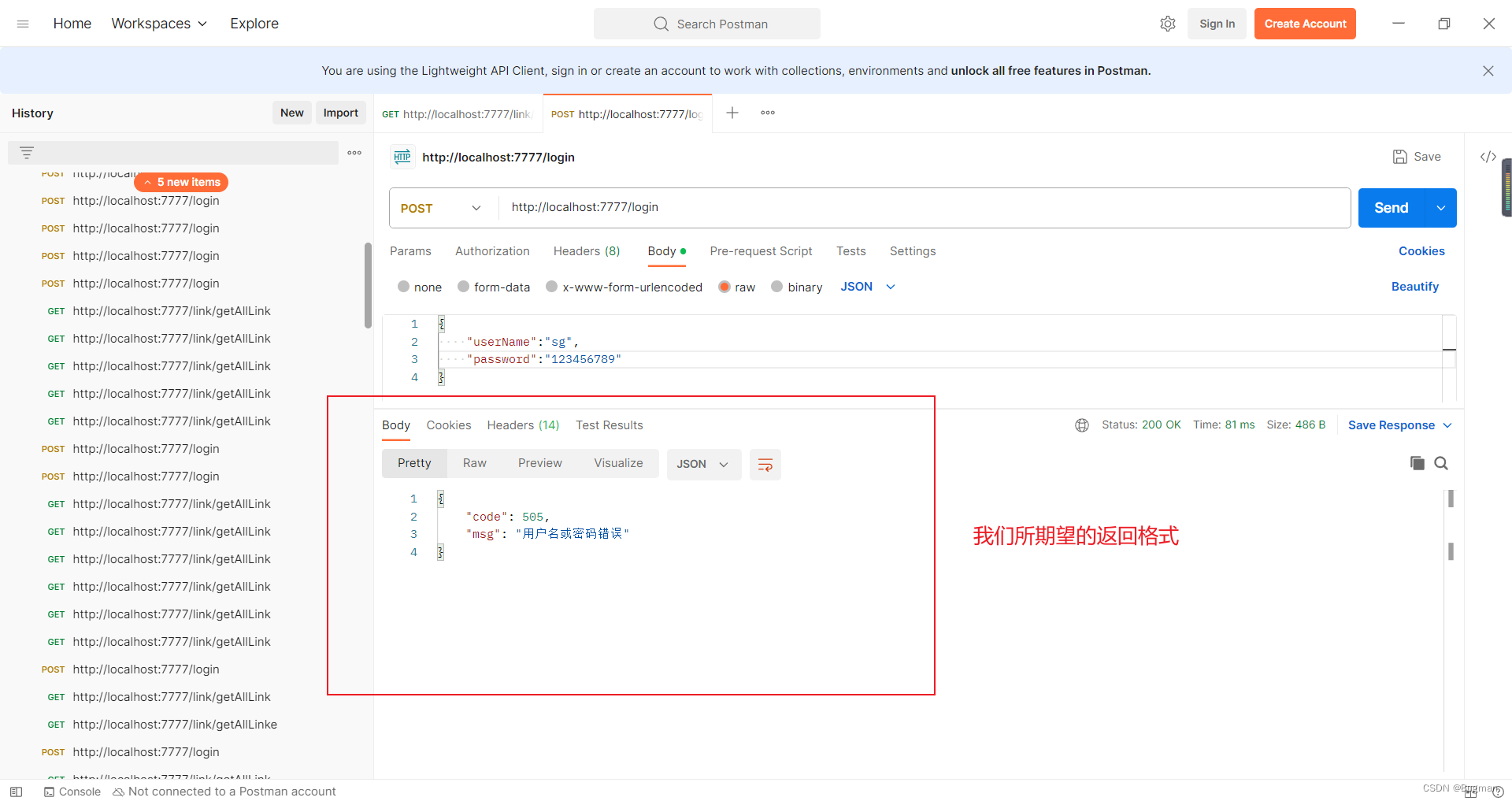Viewport: 1512px width, 801px height.
Task: Open the request body JSON format dropdown
Action: coord(868,287)
